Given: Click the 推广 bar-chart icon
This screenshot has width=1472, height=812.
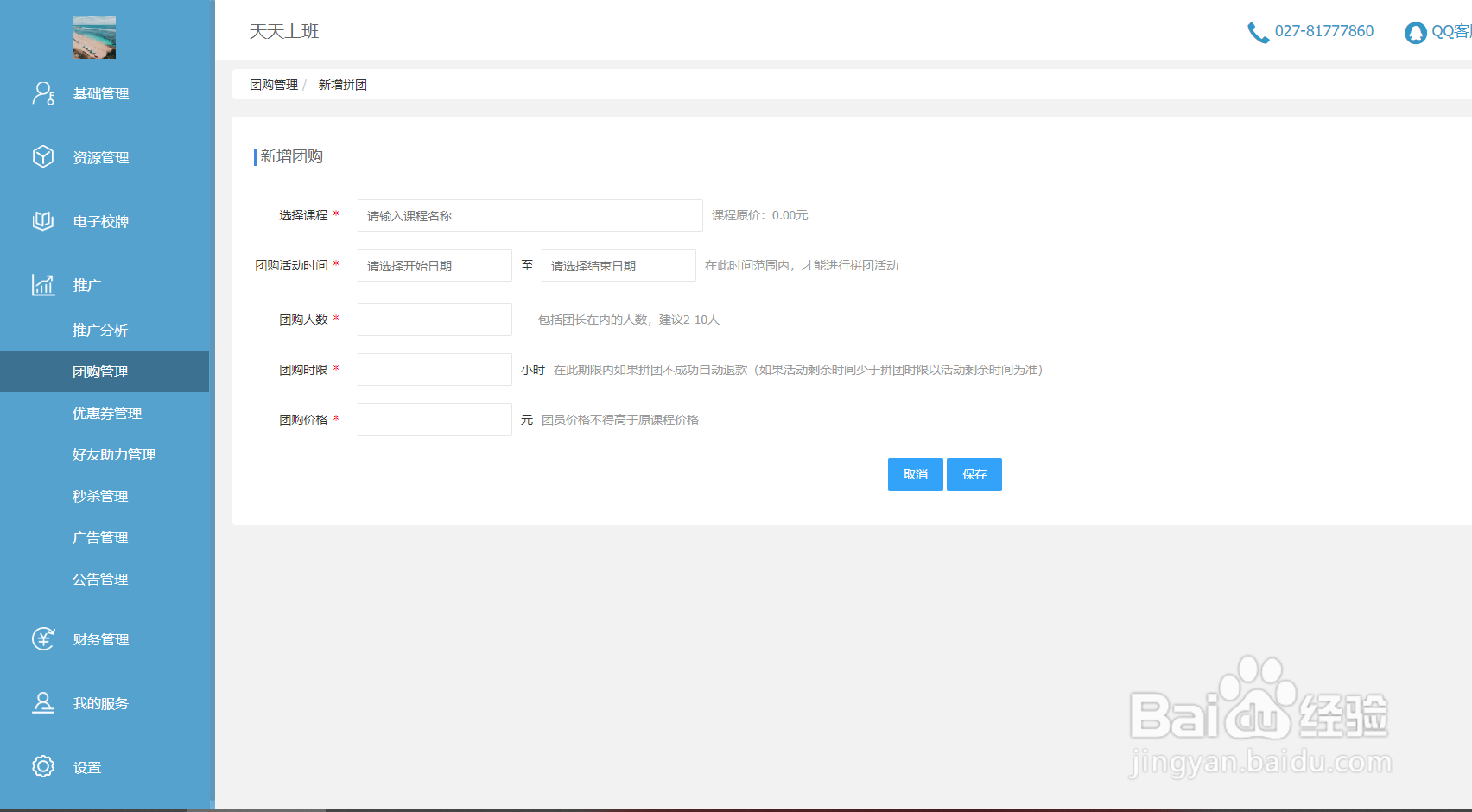Looking at the screenshot, I should pyautogui.click(x=42, y=285).
